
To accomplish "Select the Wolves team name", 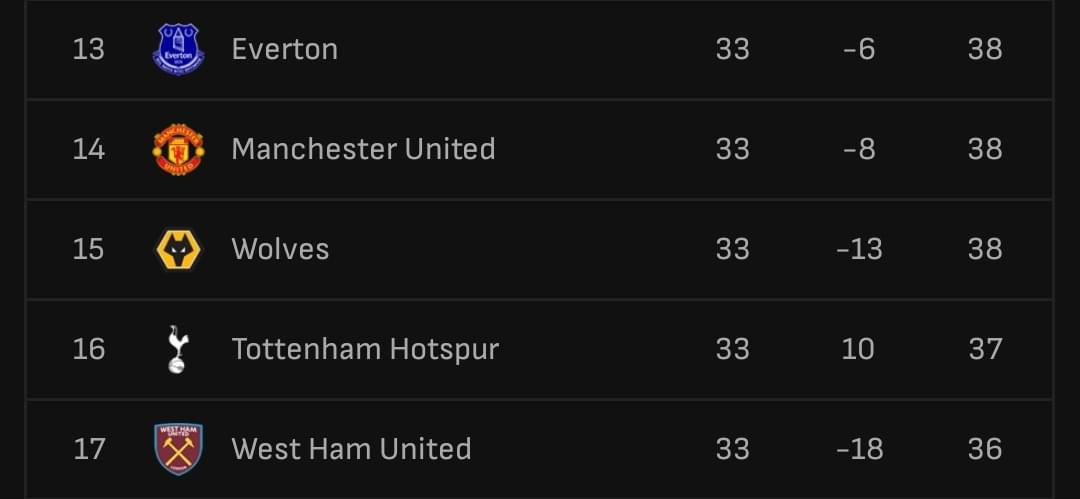I will point(280,249).
